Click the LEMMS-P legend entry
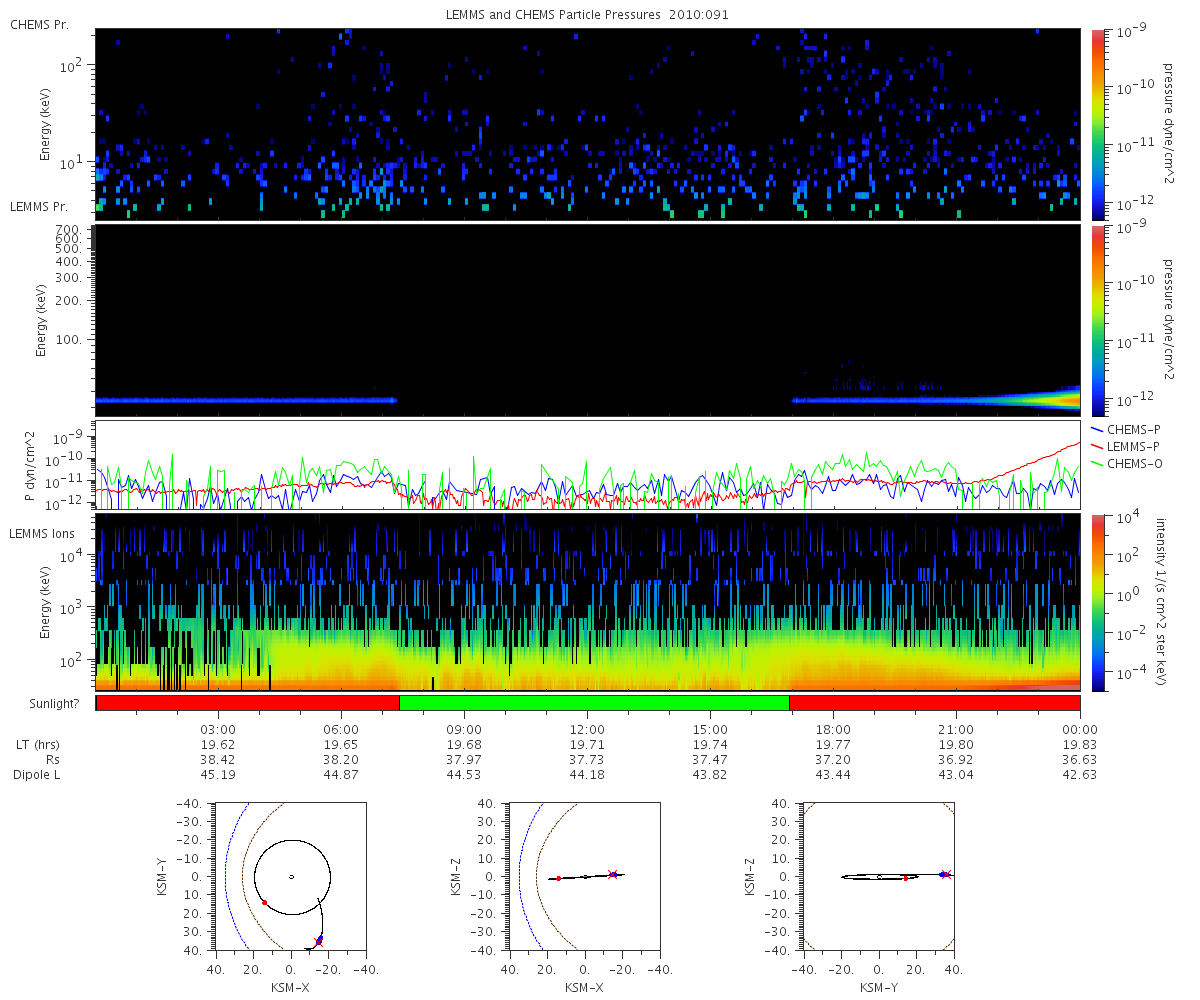 [1127, 446]
